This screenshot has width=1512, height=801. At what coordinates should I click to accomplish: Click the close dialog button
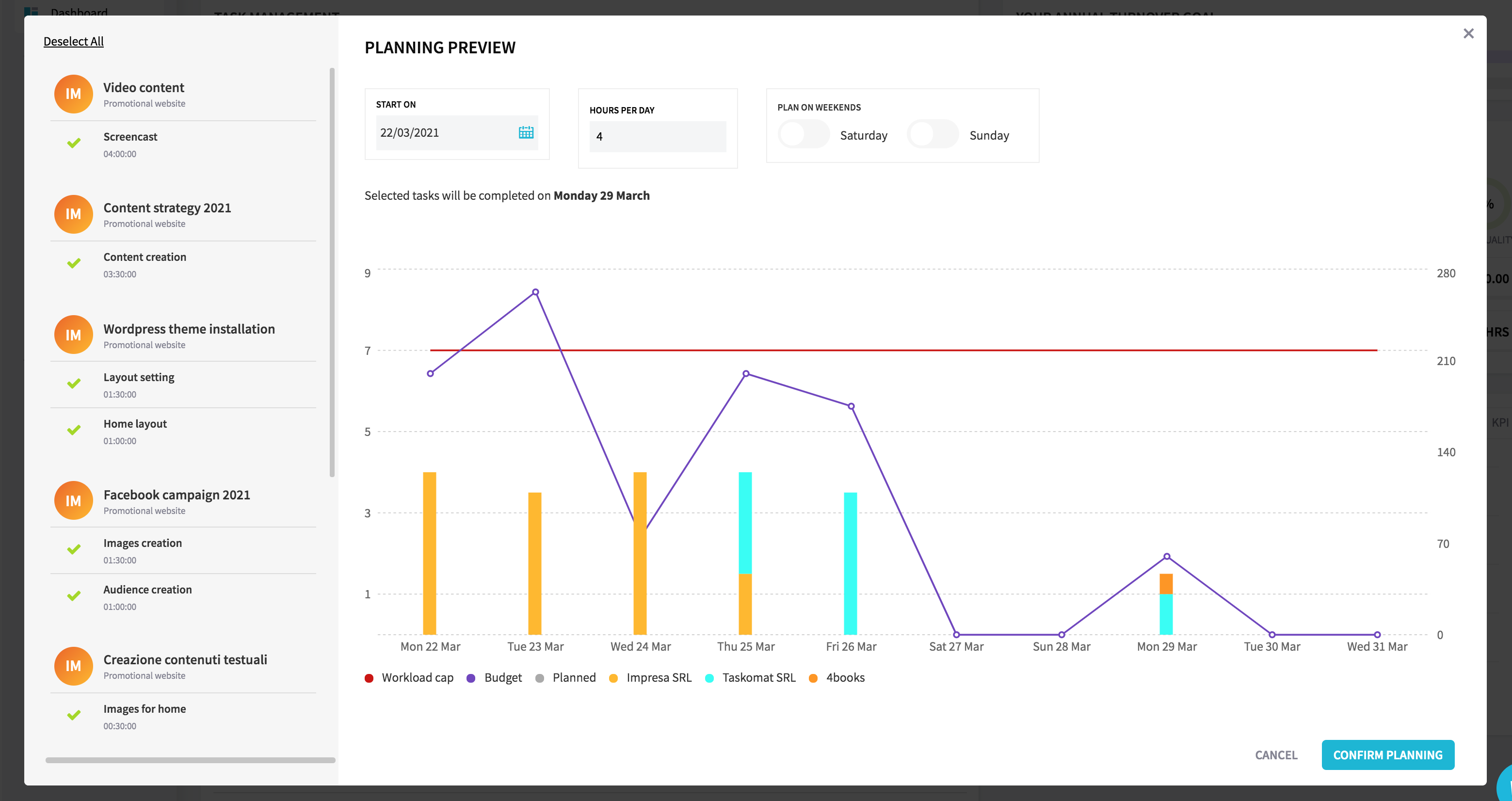[x=1468, y=33]
